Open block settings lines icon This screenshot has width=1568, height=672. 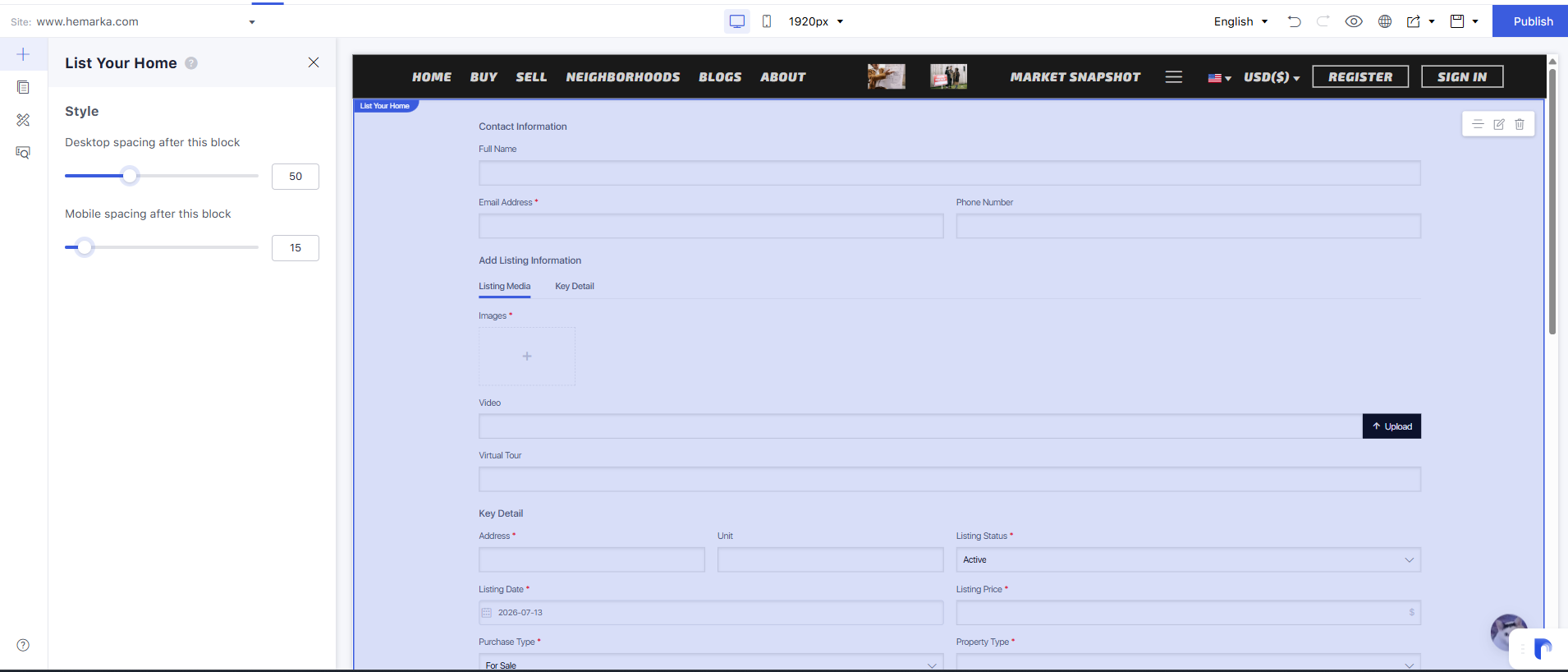1478,124
